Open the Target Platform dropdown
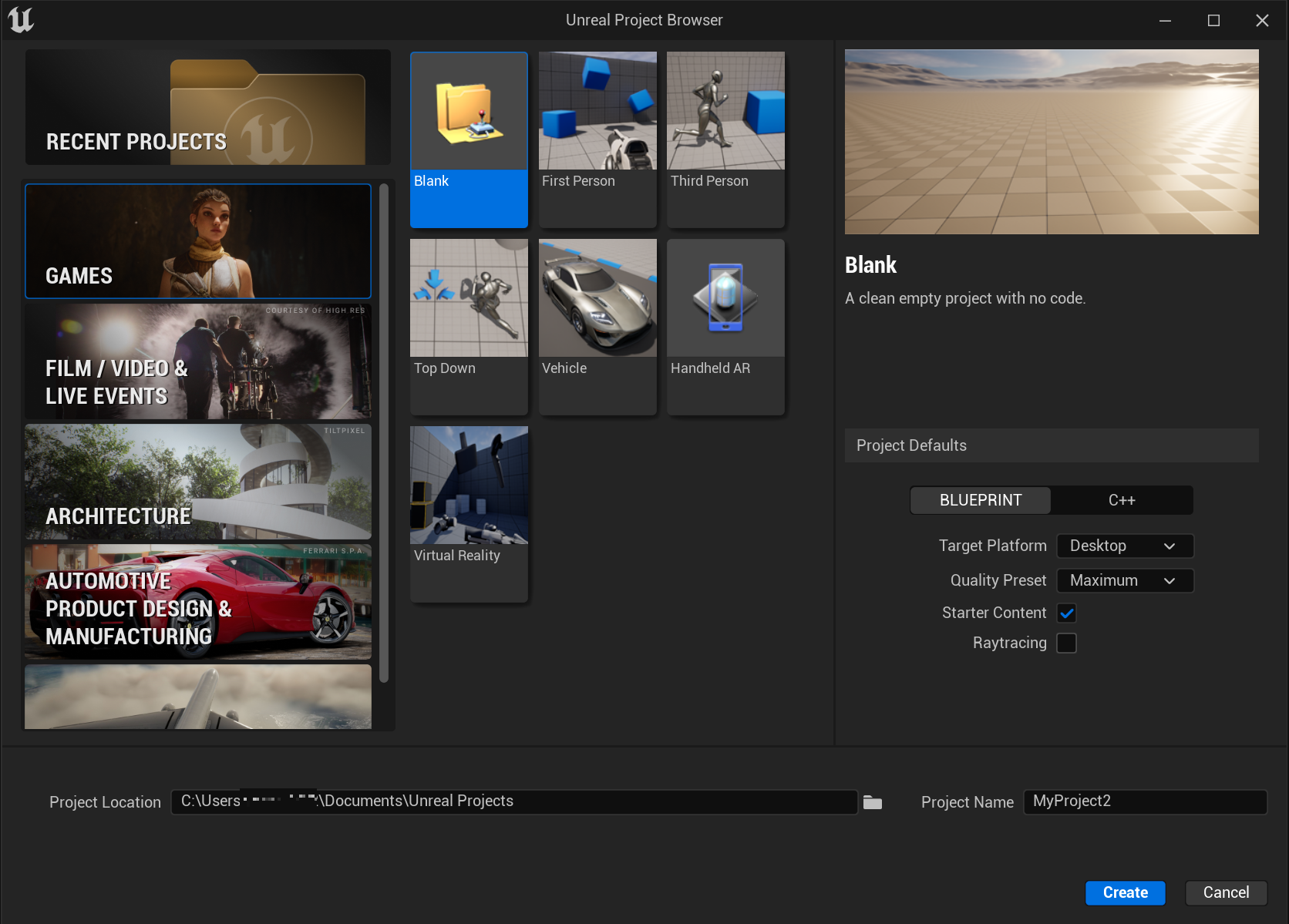 [x=1125, y=546]
